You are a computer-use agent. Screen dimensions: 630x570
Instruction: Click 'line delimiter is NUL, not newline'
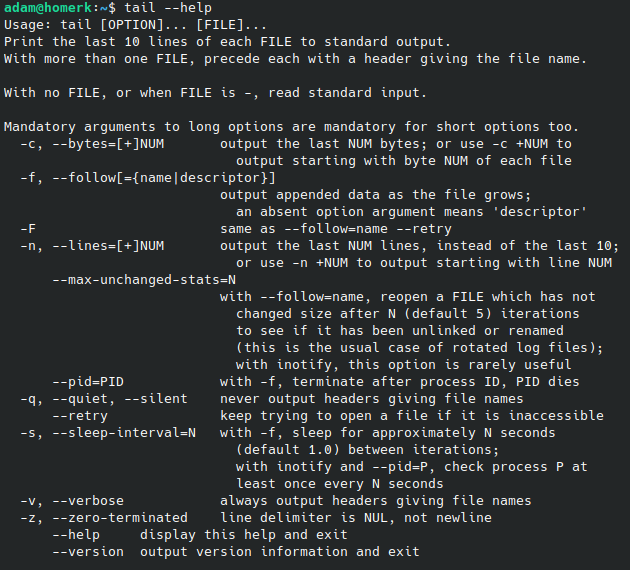(356, 517)
